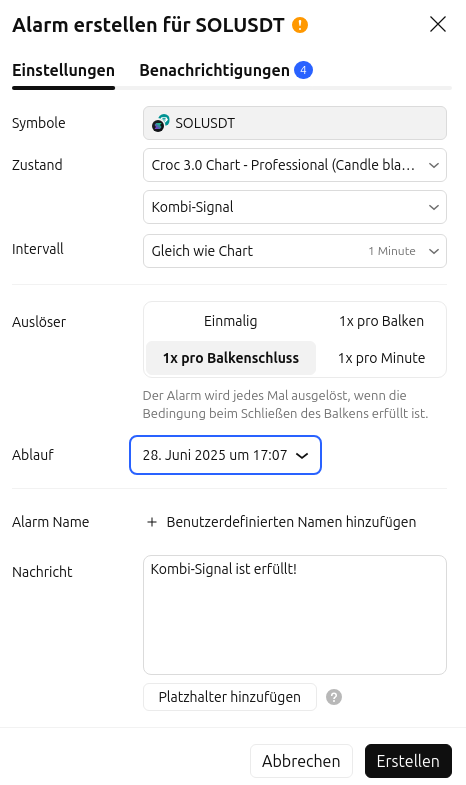466x785 pixels.
Task: Click the chevron in the Ablauf date field
Action: click(x=302, y=456)
